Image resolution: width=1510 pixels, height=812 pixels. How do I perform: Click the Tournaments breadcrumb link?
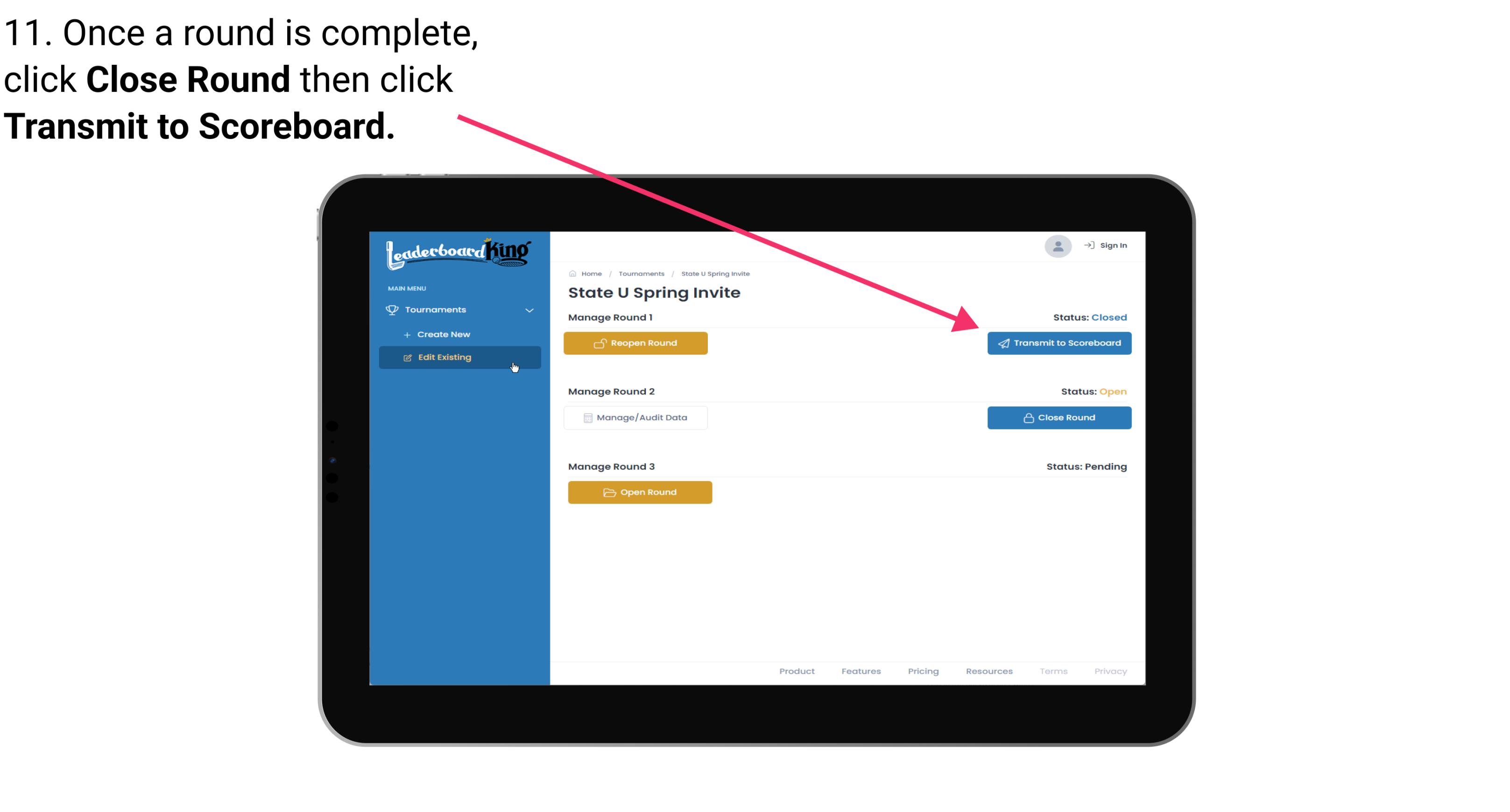(x=641, y=273)
